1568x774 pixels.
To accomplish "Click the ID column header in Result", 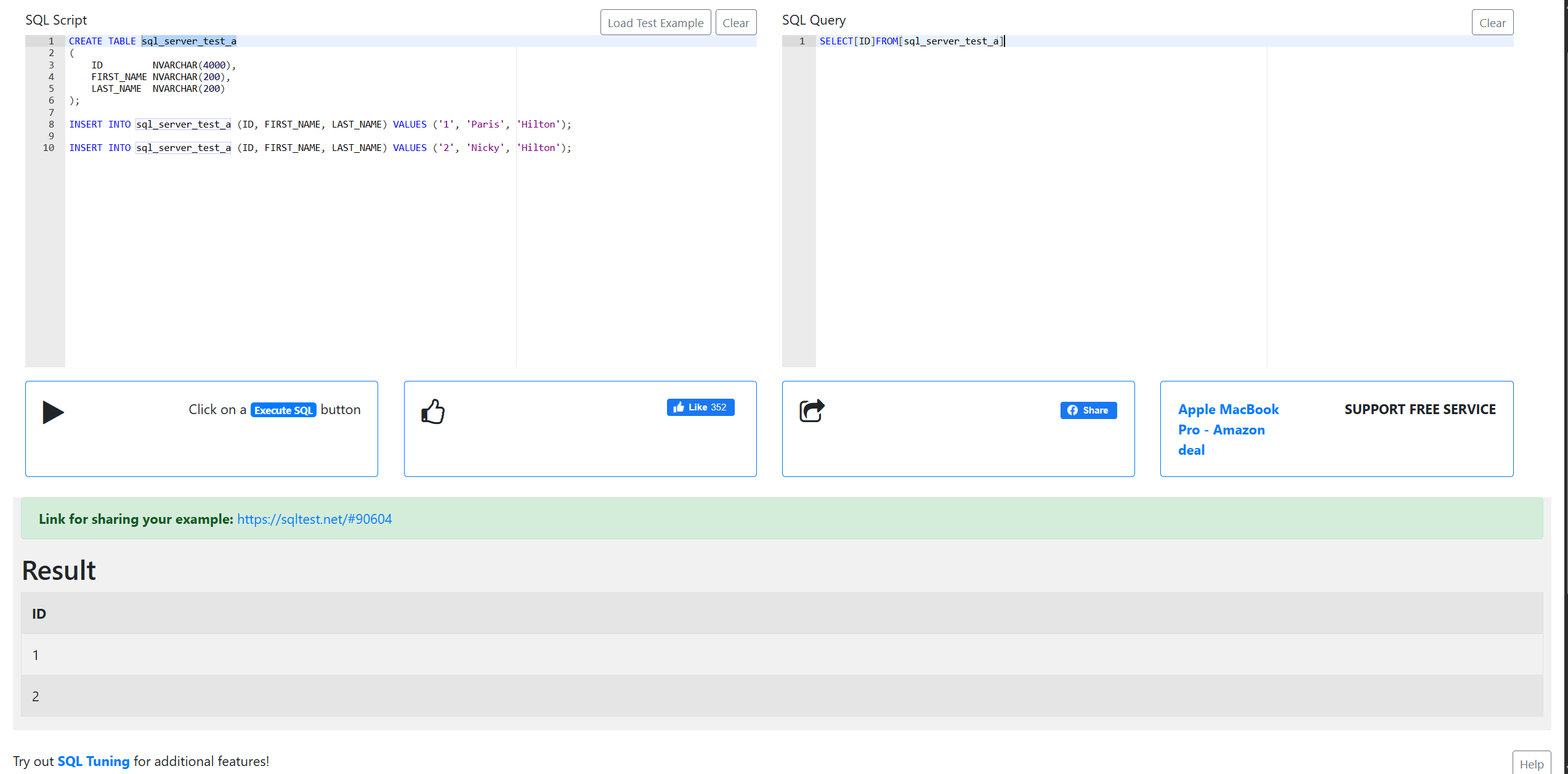I will tap(39, 614).
